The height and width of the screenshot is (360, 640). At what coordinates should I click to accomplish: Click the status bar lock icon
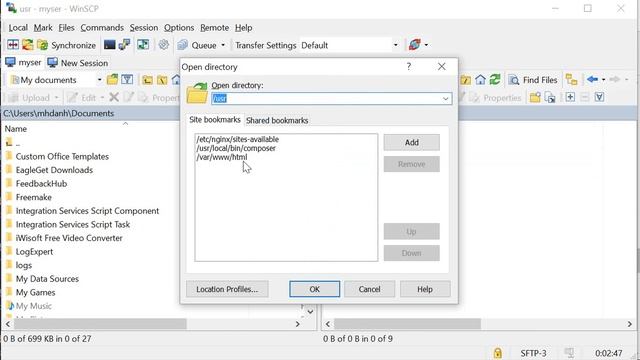pos(498,353)
